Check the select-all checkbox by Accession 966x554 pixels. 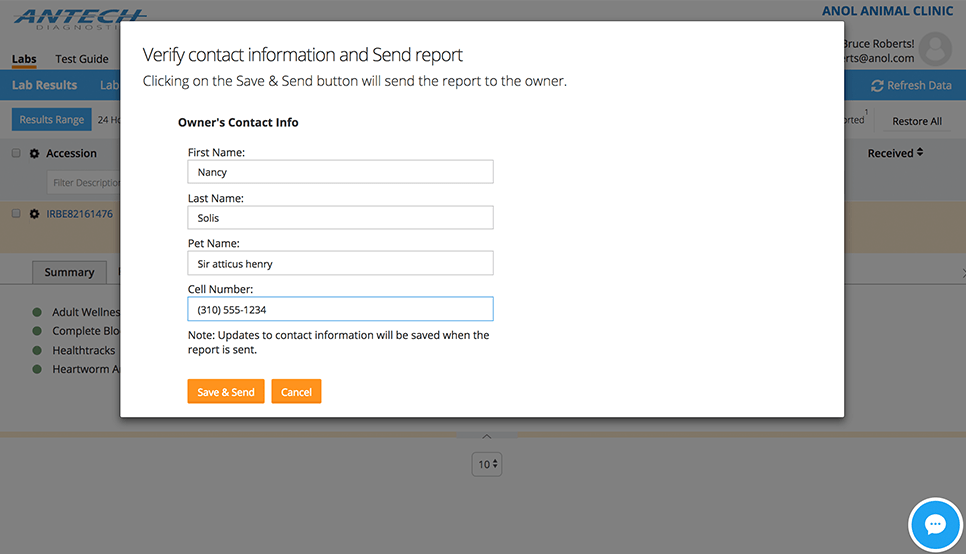coord(16,154)
